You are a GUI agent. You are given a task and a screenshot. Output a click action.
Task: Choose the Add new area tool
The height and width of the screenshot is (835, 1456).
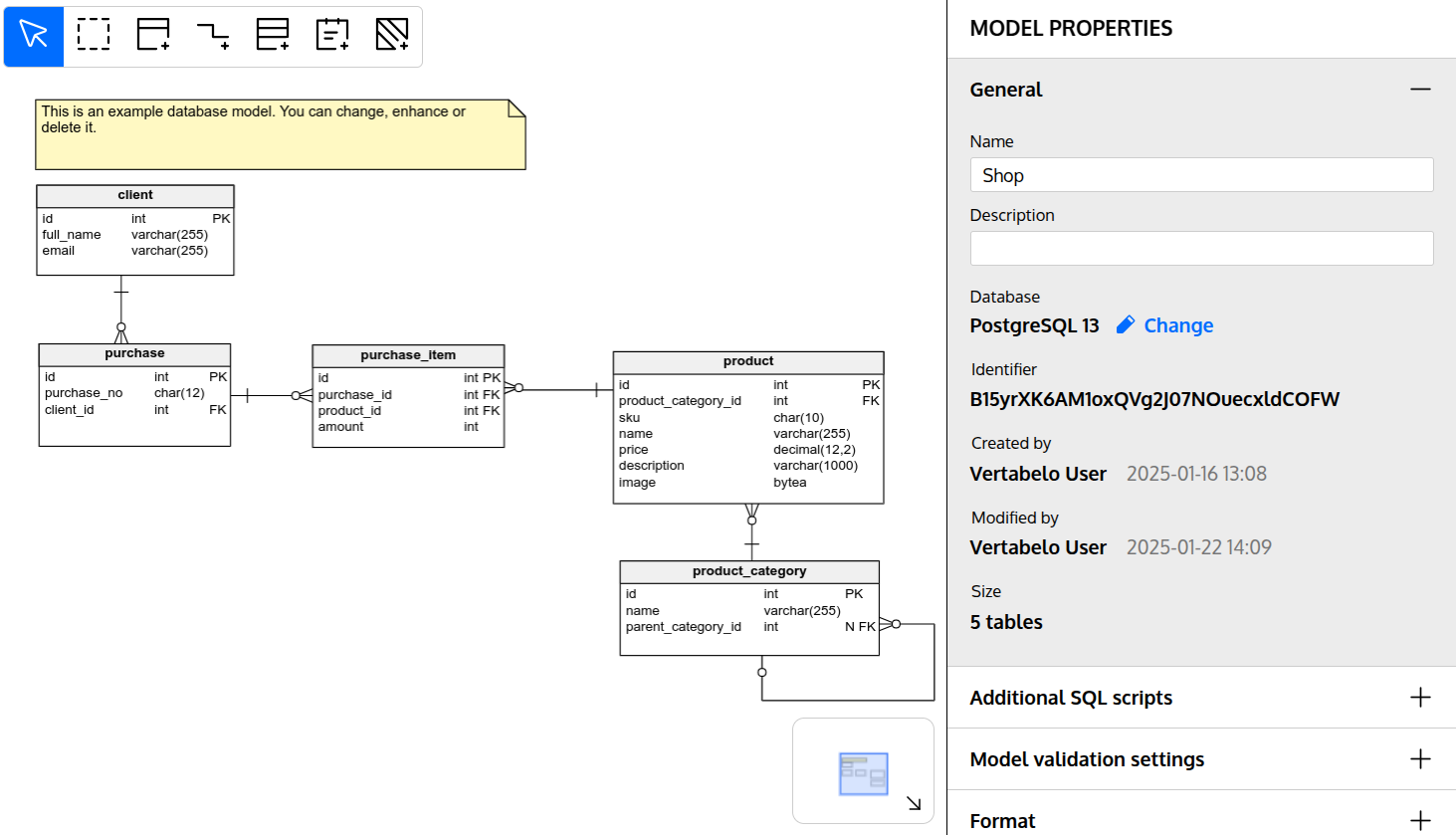click(x=392, y=36)
